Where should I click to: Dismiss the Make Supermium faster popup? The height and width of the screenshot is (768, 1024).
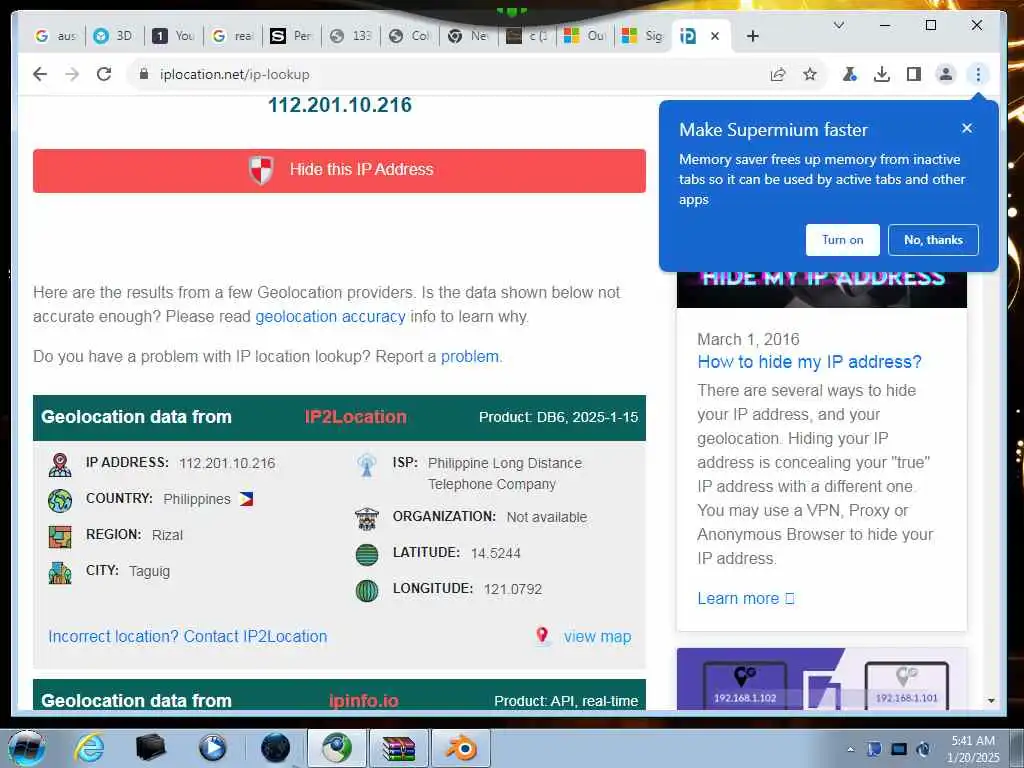[967, 129]
